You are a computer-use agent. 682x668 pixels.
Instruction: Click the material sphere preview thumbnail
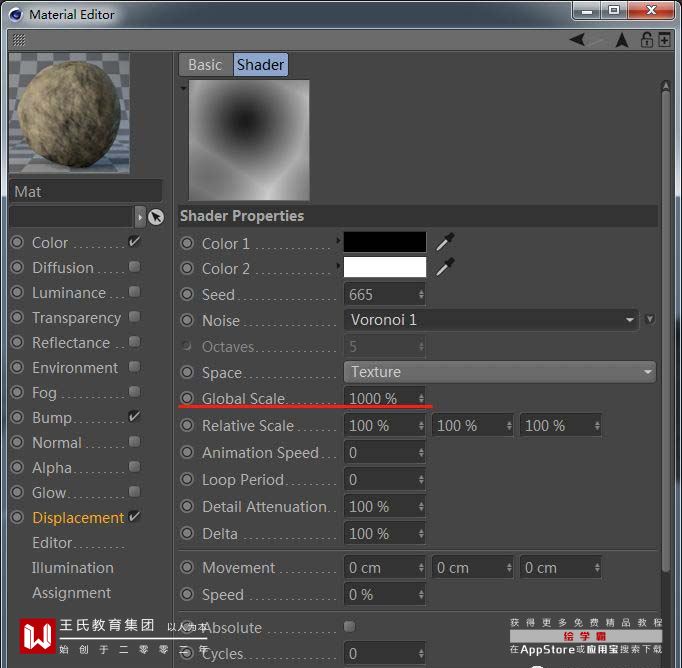point(69,114)
